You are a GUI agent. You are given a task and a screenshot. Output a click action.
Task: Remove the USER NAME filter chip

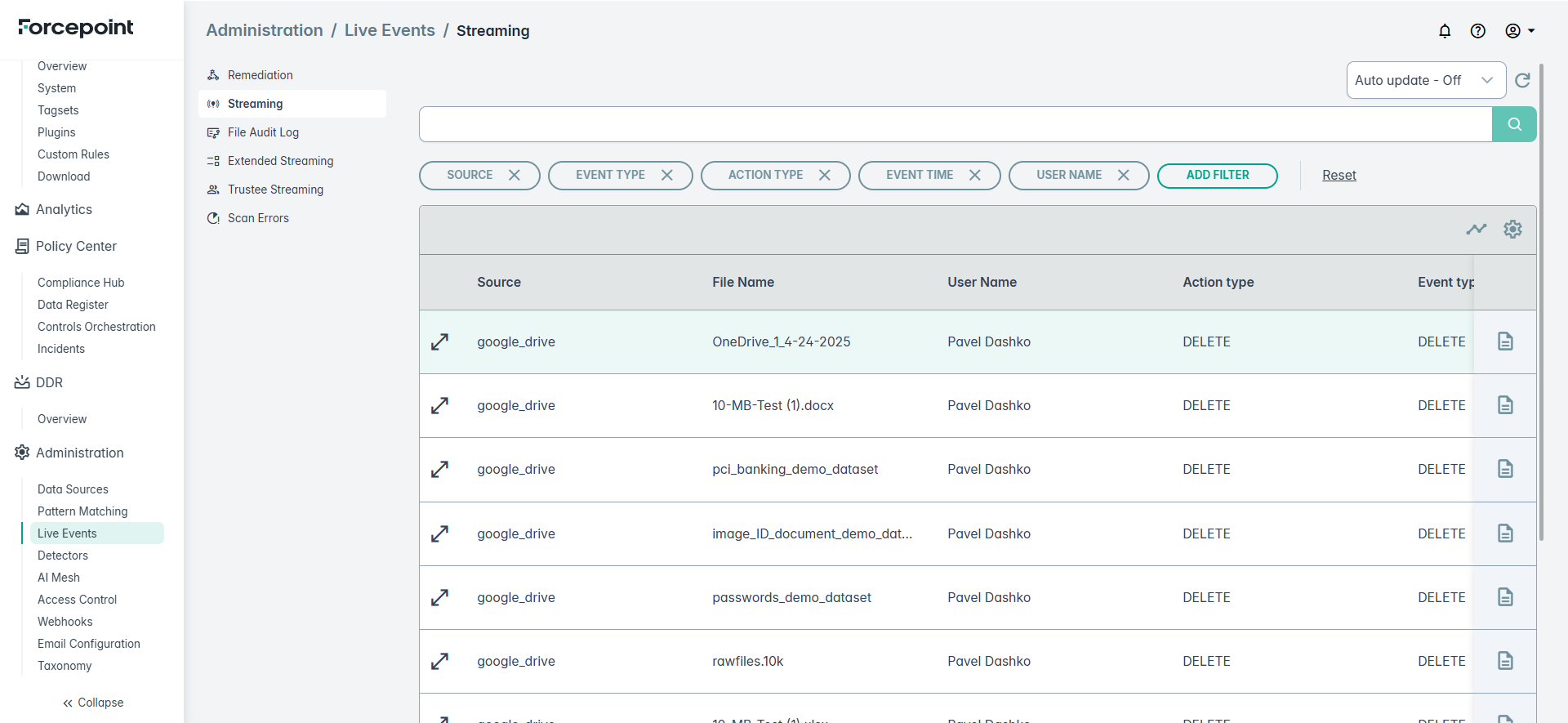(x=1123, y=176)
